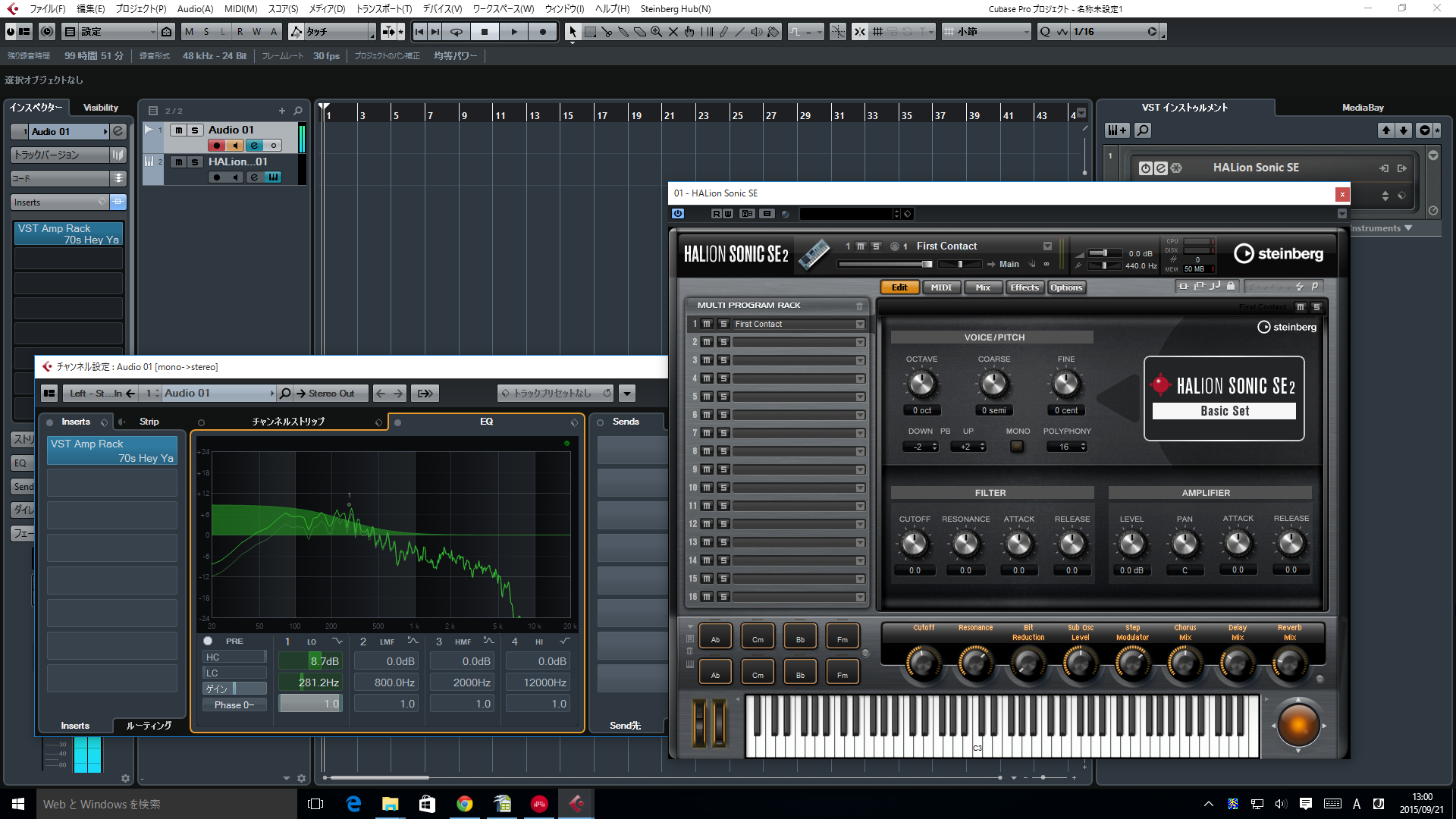
Task: Switch to the Visibility tab
Action: [x=101, y=108]
